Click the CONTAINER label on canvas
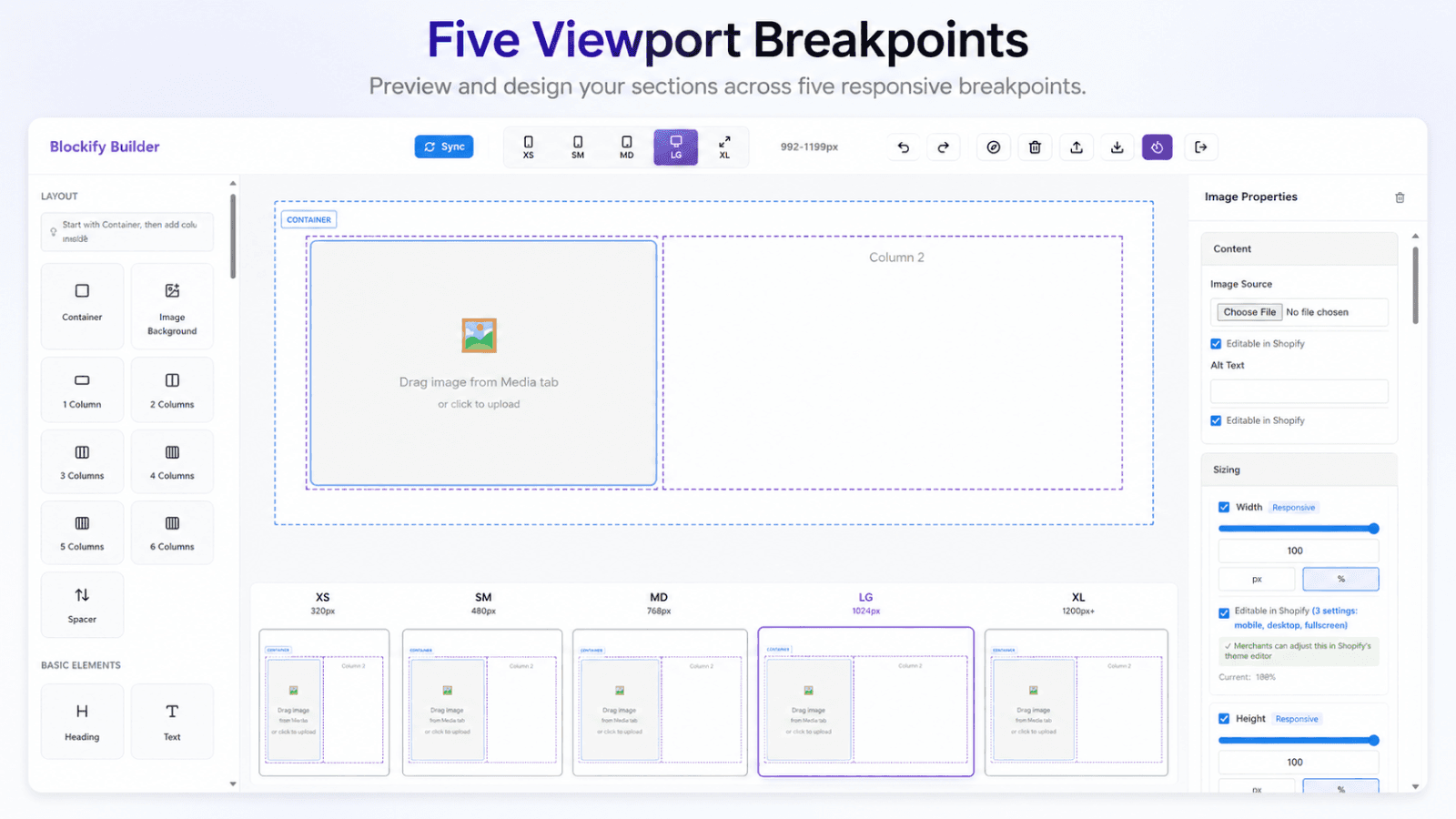This screenshot has height=819, width=1456. tap(308, 219)
